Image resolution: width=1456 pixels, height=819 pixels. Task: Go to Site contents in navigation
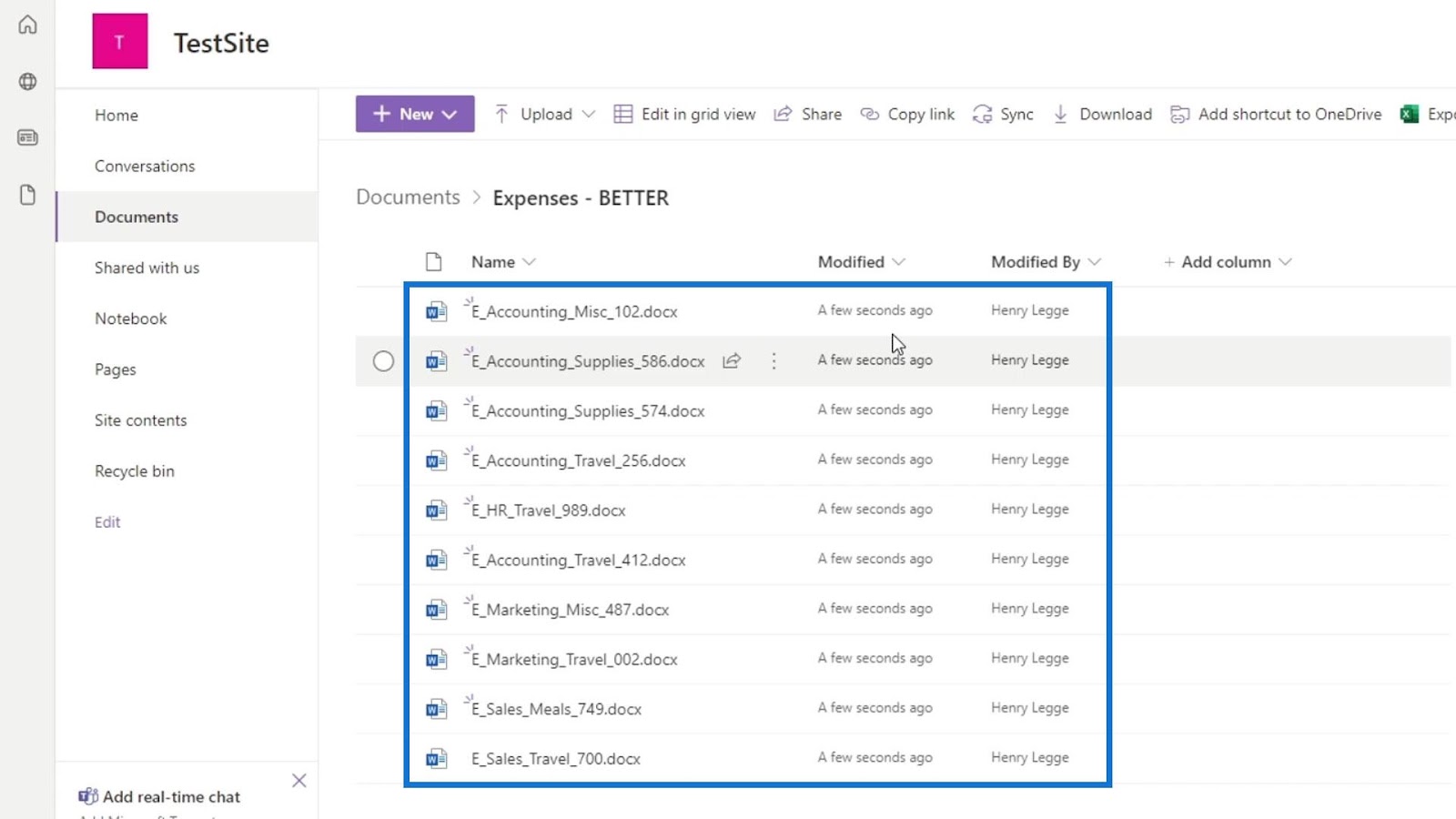coord(141,420)
